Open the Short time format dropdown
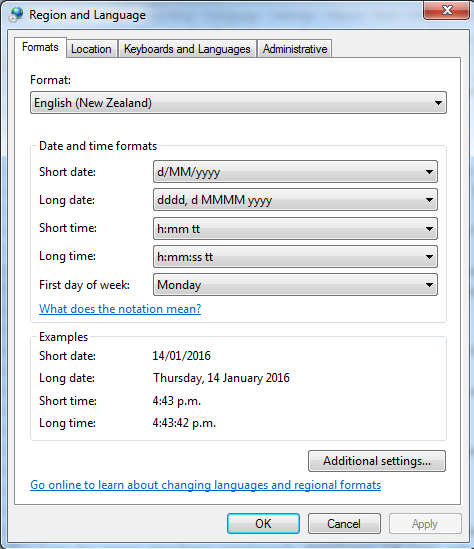Viewport: 474px width, 549px height. (295, 229)
